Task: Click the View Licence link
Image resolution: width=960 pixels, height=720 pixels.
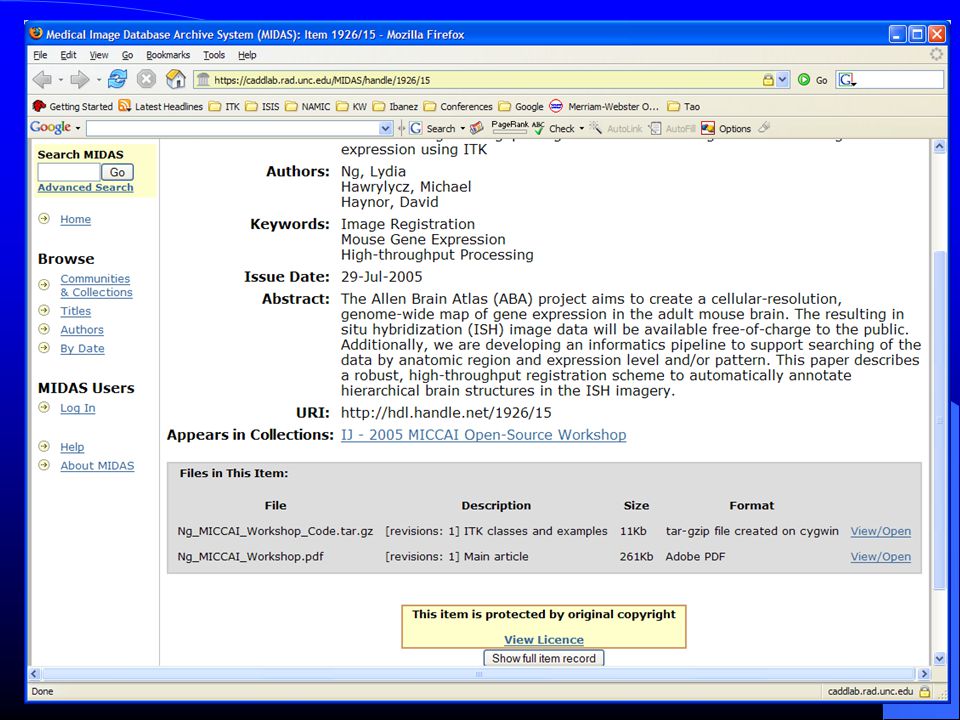Action: tap(544, 640)
